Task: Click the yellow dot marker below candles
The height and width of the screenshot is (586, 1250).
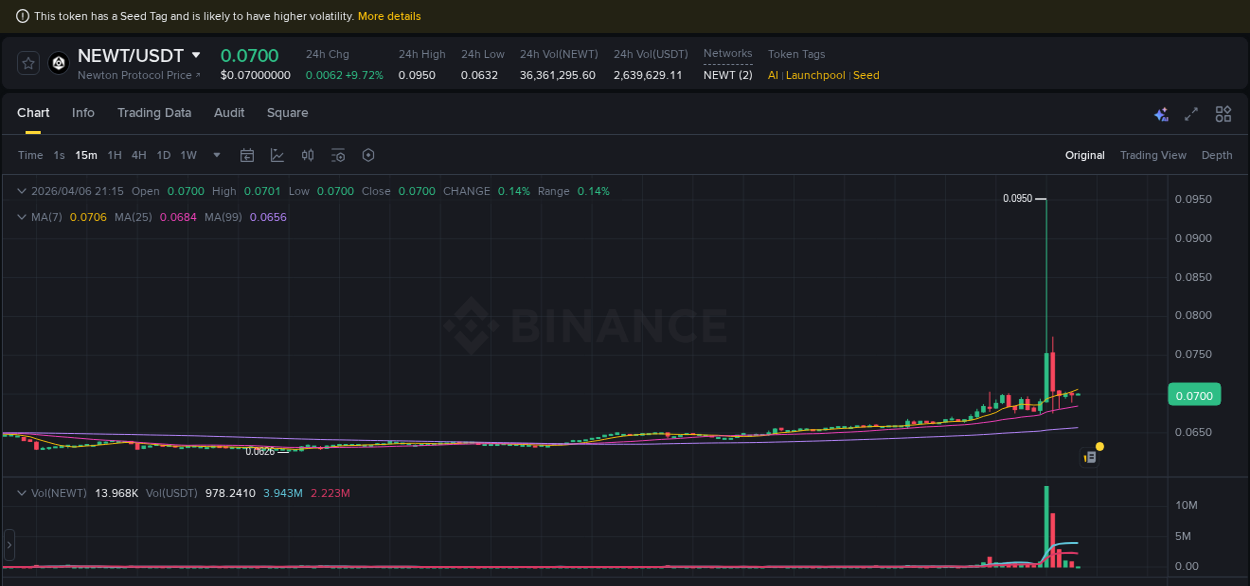Action: [x=1100, y=446]
